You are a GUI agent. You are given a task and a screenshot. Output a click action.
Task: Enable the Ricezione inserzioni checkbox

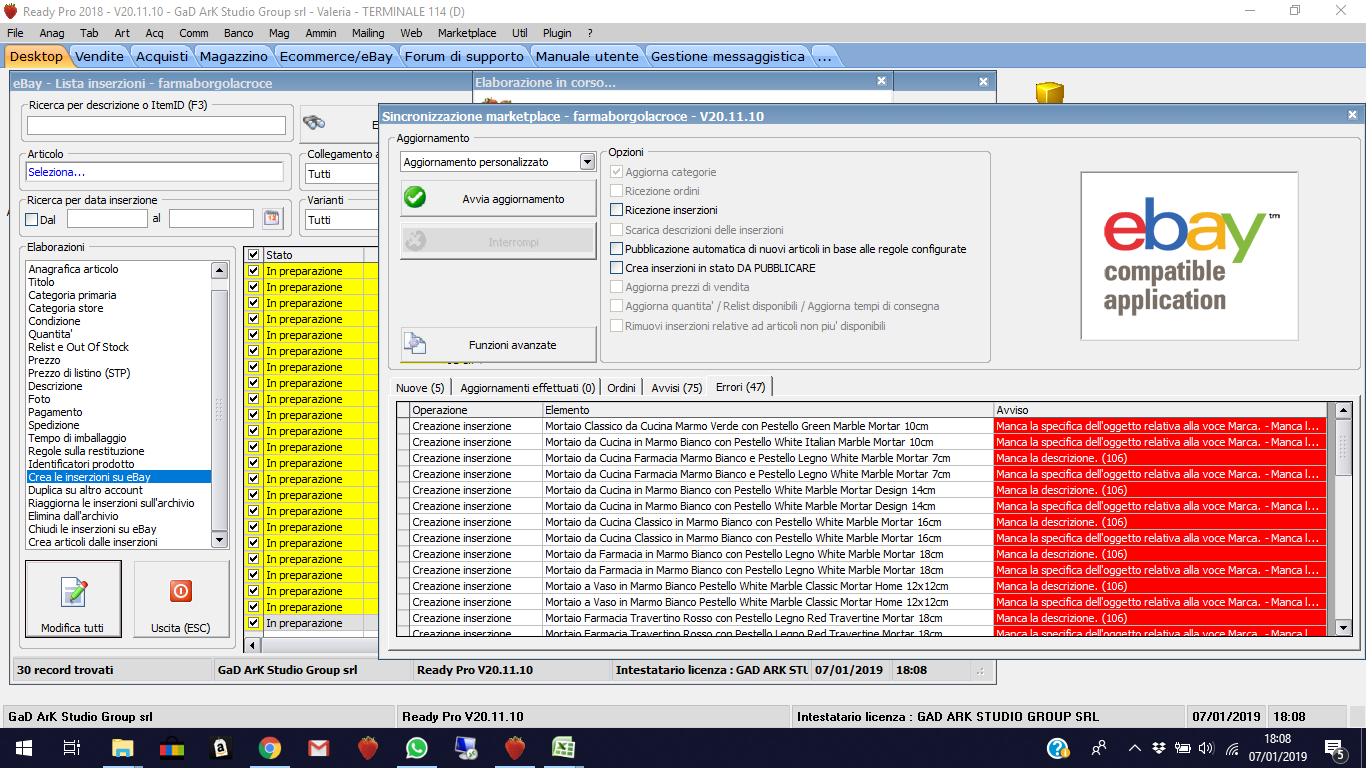[x=617, y=210]
